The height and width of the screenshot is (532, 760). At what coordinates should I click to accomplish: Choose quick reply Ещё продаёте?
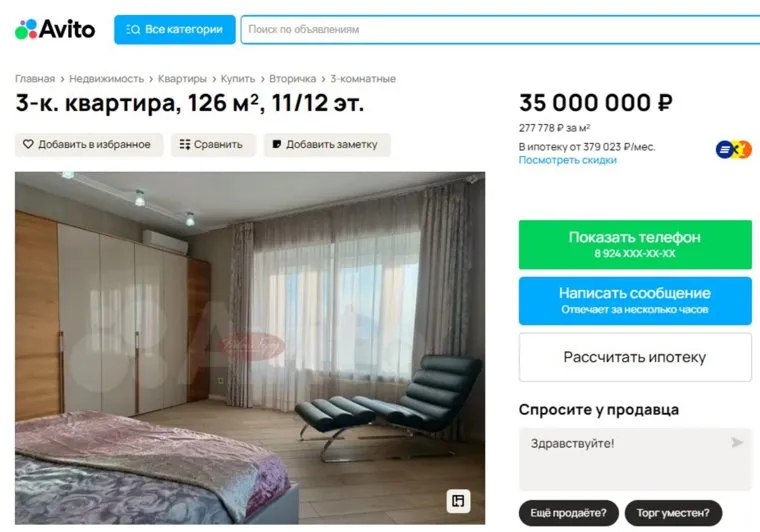569,513
